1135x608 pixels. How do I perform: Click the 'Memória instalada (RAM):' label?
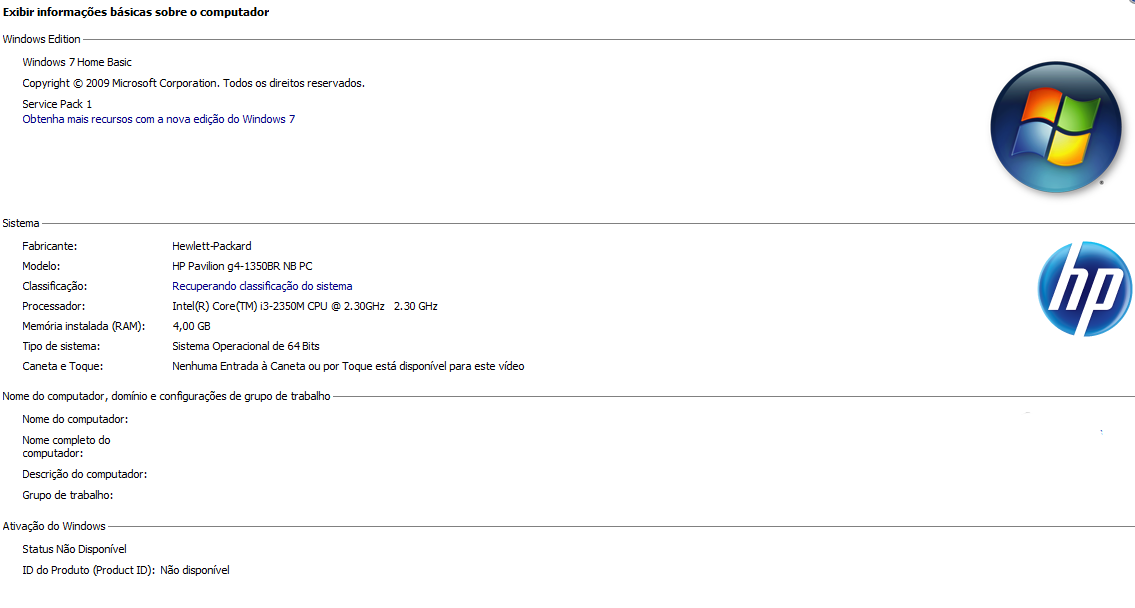click(x=83, y=326)
